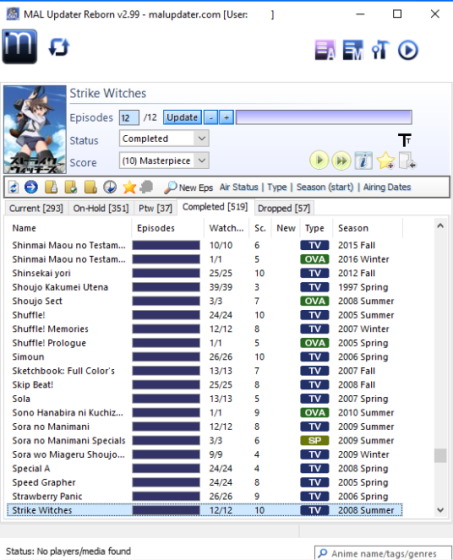Click the list's vertical scrollbar thumb
This screenshot has width=453, height=560.
440,455
